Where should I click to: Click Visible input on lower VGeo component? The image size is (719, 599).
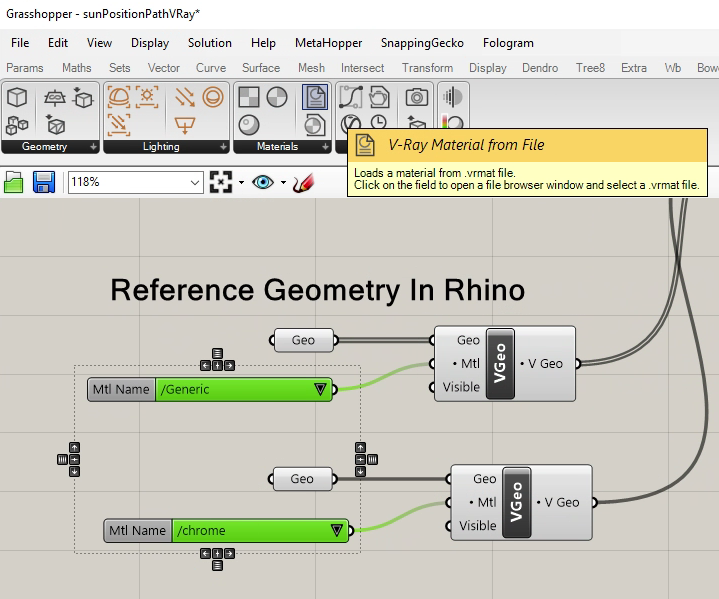[477, 526]
